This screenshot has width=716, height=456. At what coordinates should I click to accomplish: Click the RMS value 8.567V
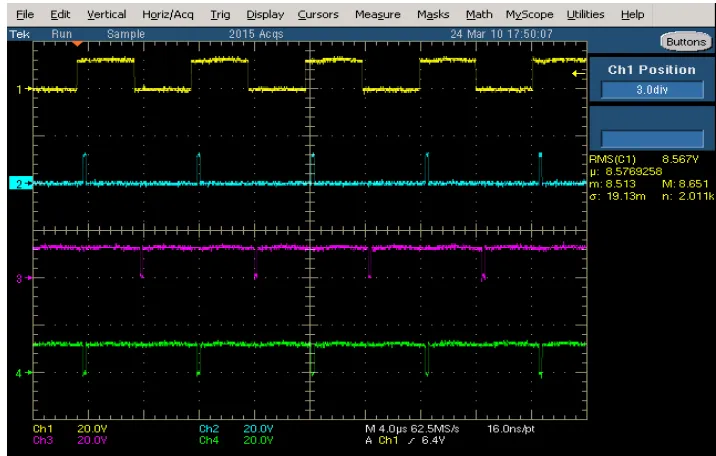click(x=680, y=159)
